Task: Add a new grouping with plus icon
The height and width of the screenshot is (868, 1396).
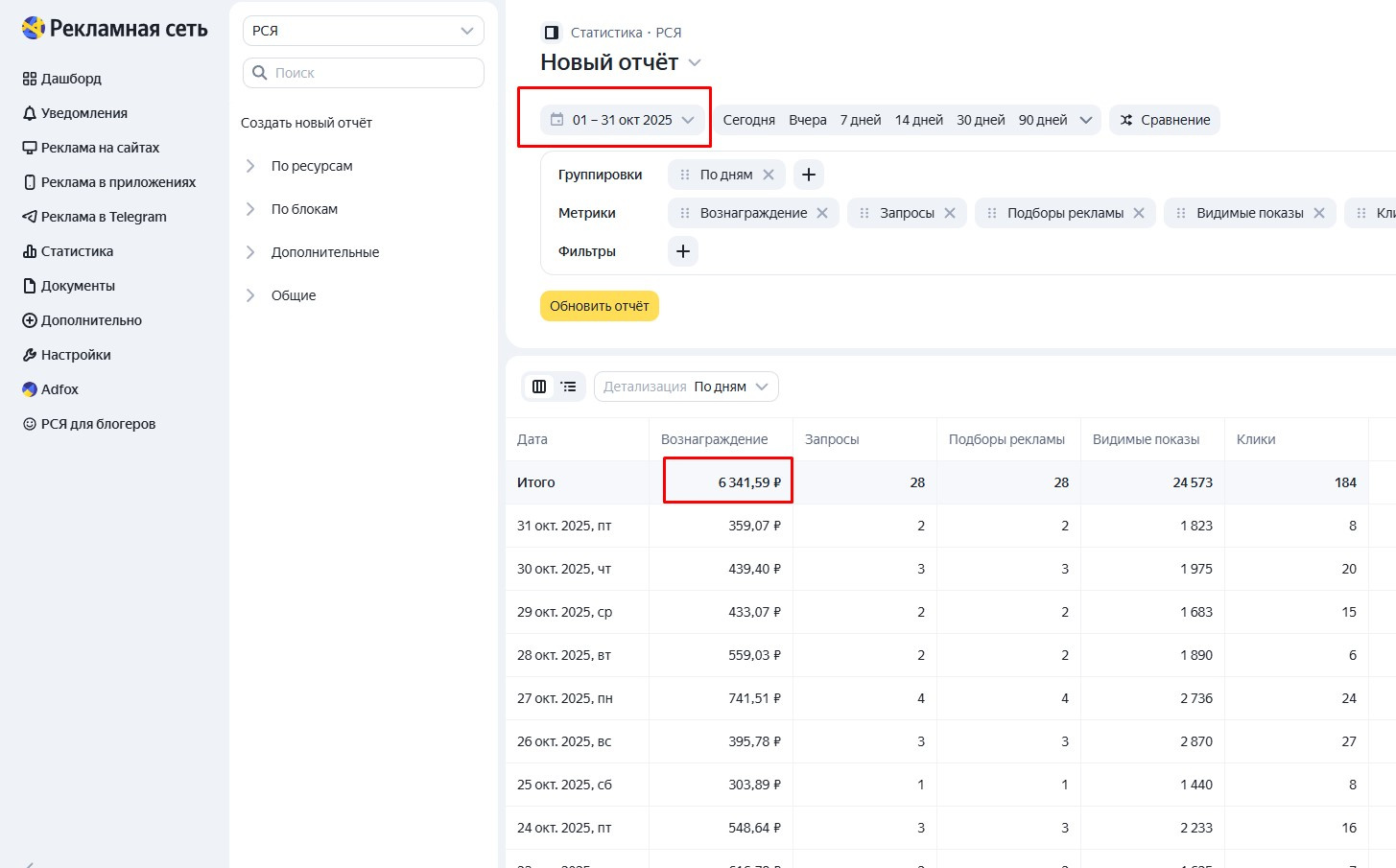Action: (809, 175)
